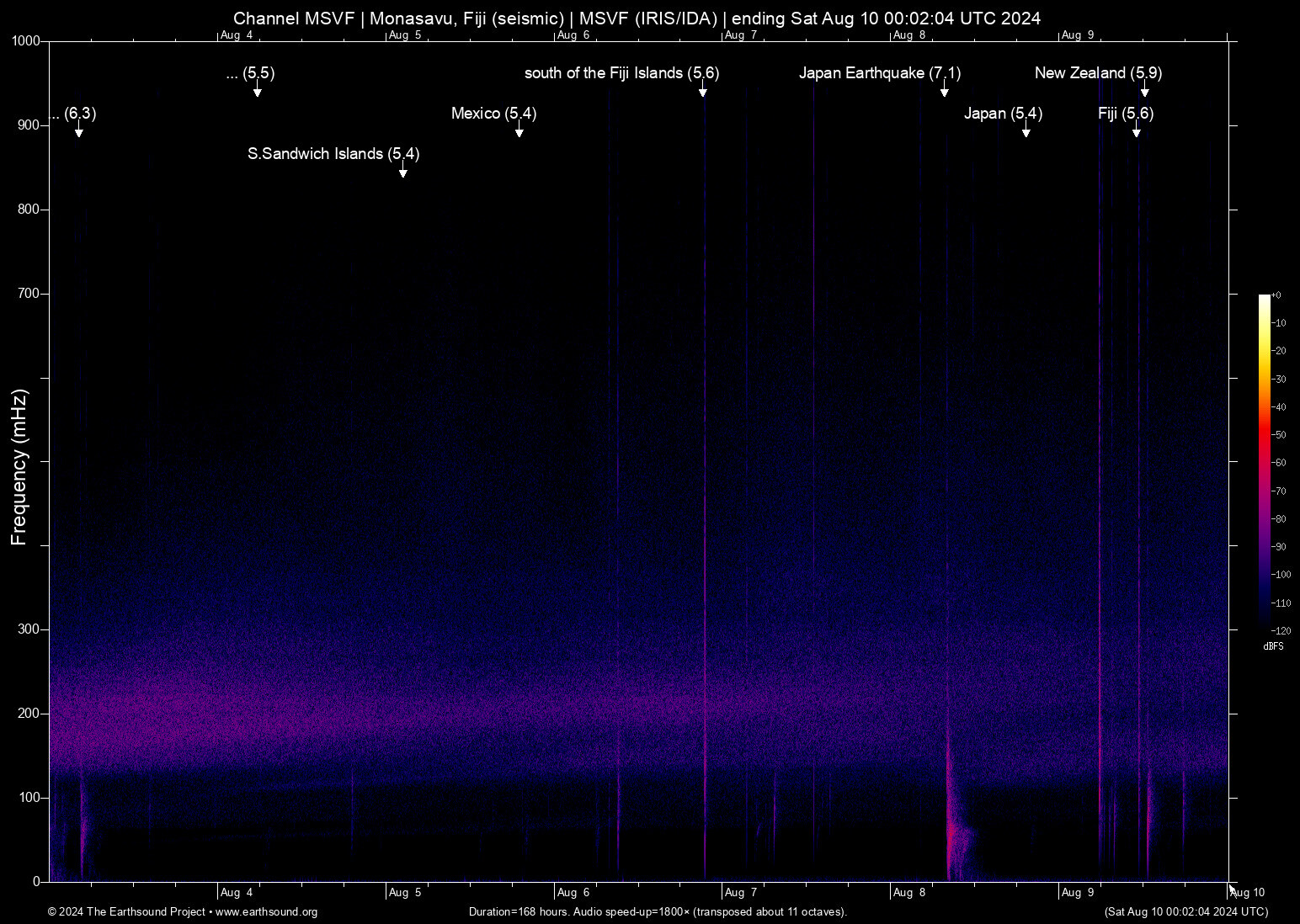Click "Aug 8" on the top time axis

click(x=909, y=35)
